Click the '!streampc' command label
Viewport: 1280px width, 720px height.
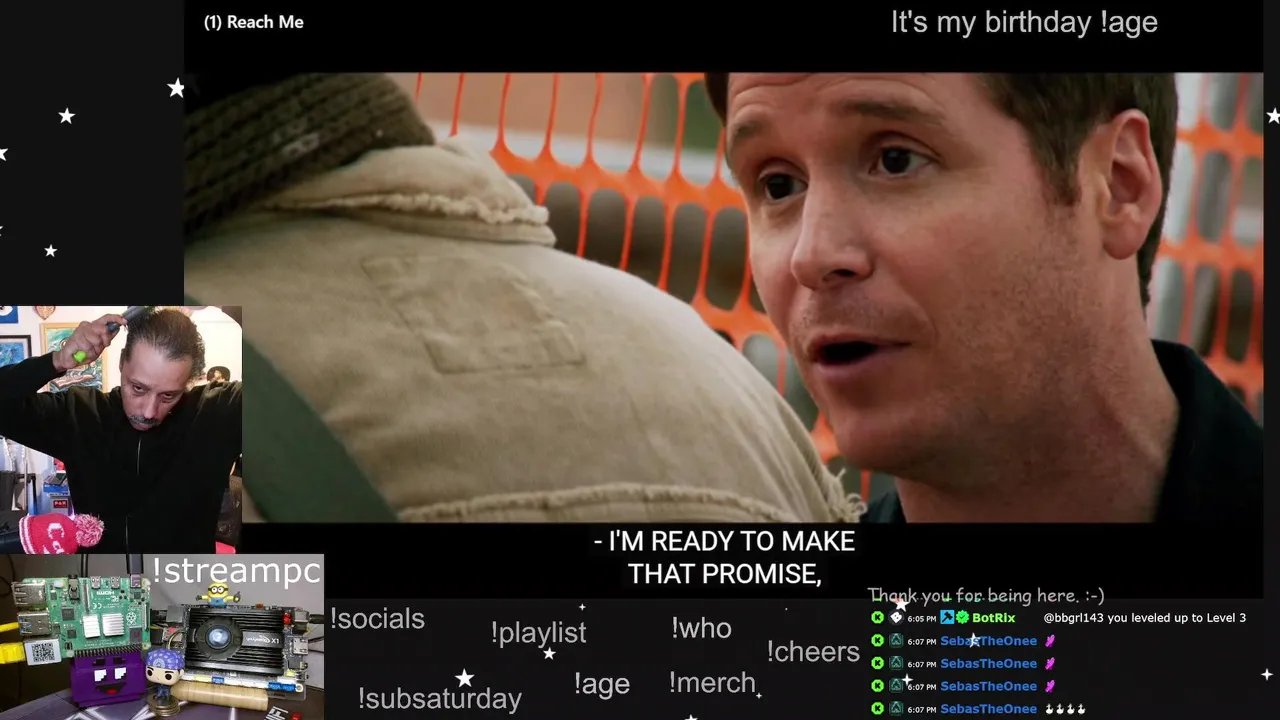click(236, 571)
